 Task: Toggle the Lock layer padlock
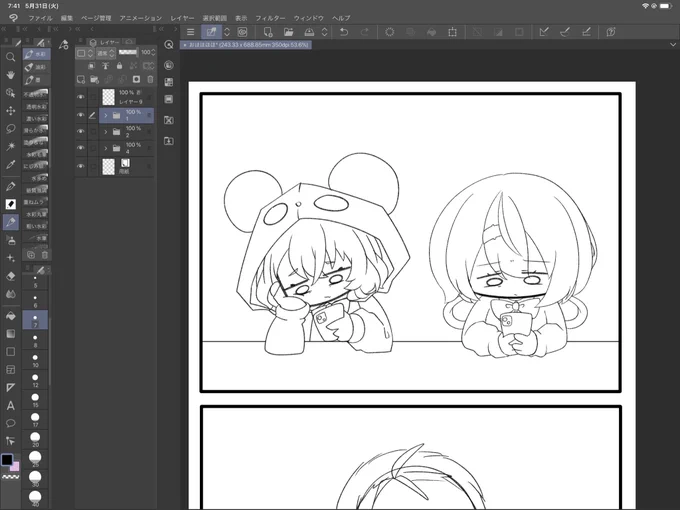pos(119,66)
